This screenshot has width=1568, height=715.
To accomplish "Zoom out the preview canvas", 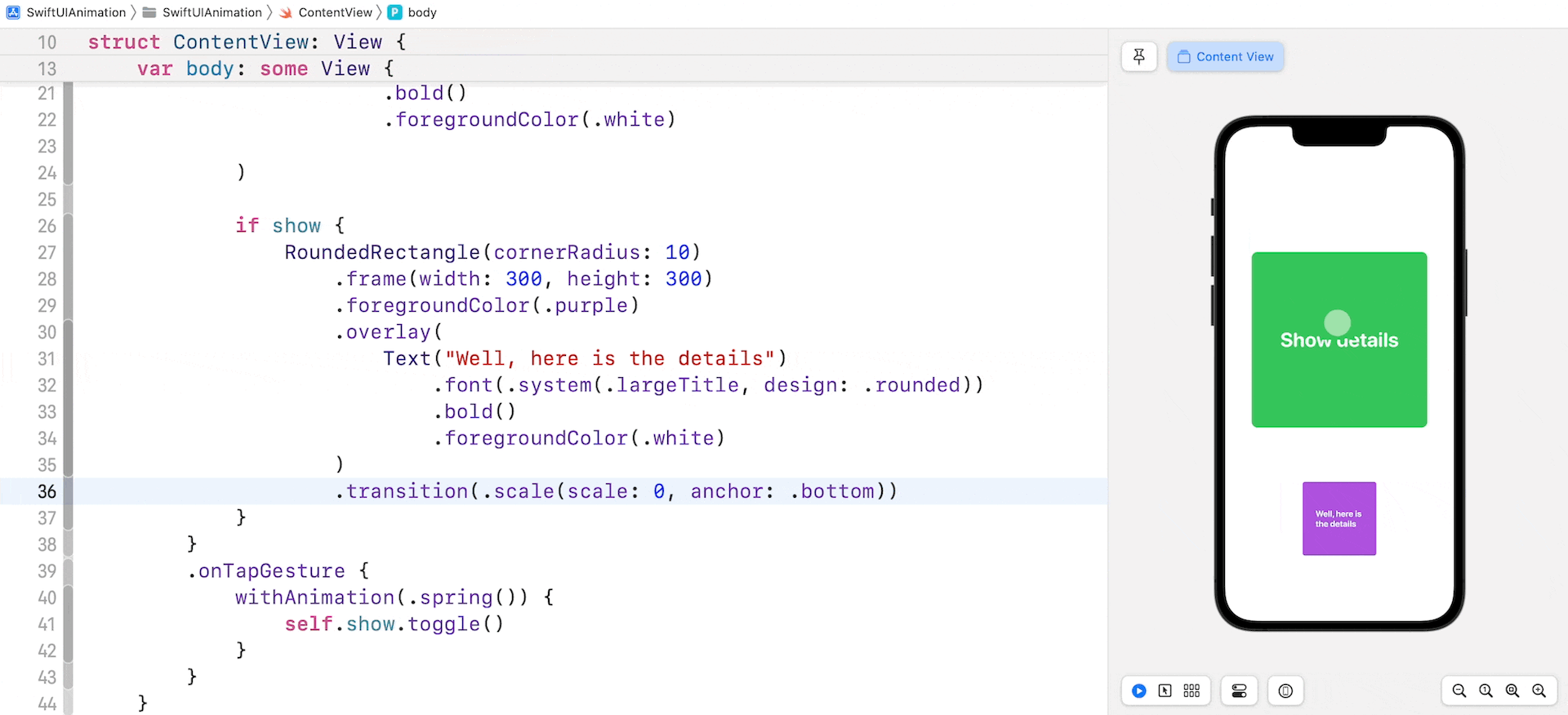I will point(1459,691).
